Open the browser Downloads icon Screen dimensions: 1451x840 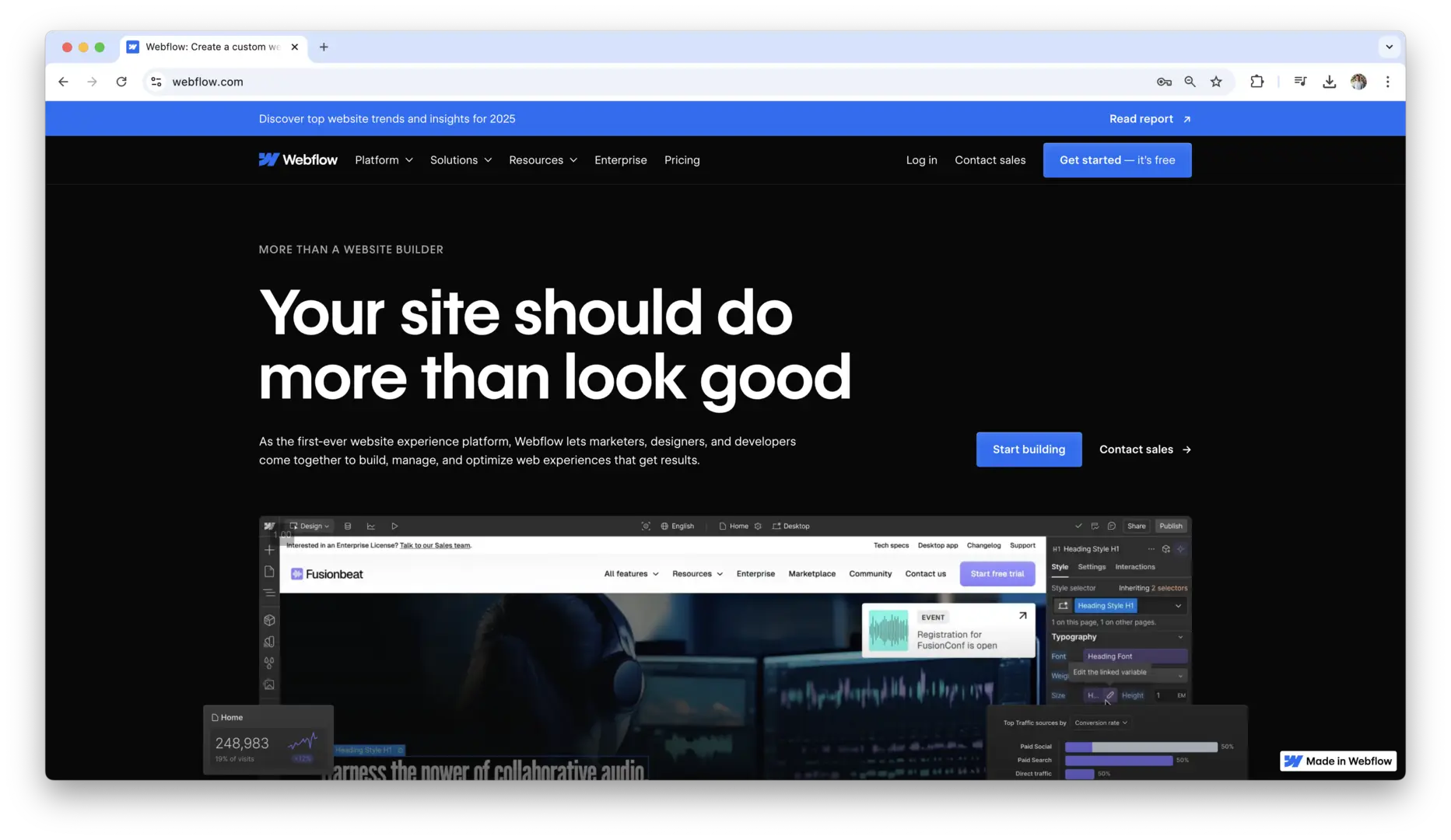point(1329,82)
